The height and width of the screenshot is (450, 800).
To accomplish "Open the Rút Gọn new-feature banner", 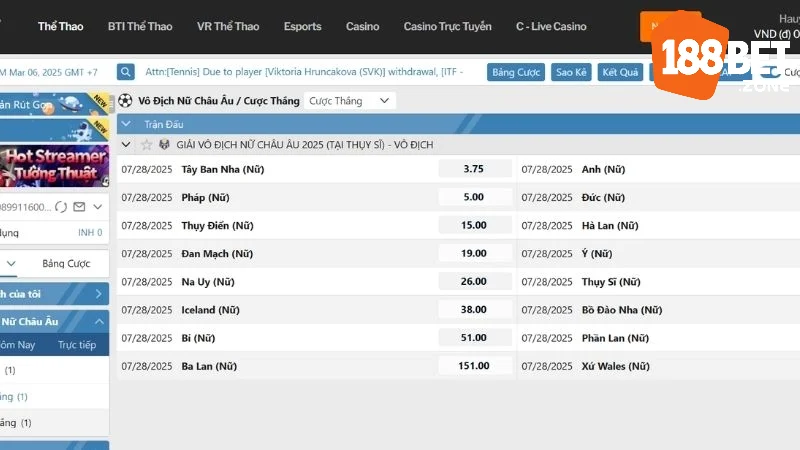I will click(x=54, y=104).
